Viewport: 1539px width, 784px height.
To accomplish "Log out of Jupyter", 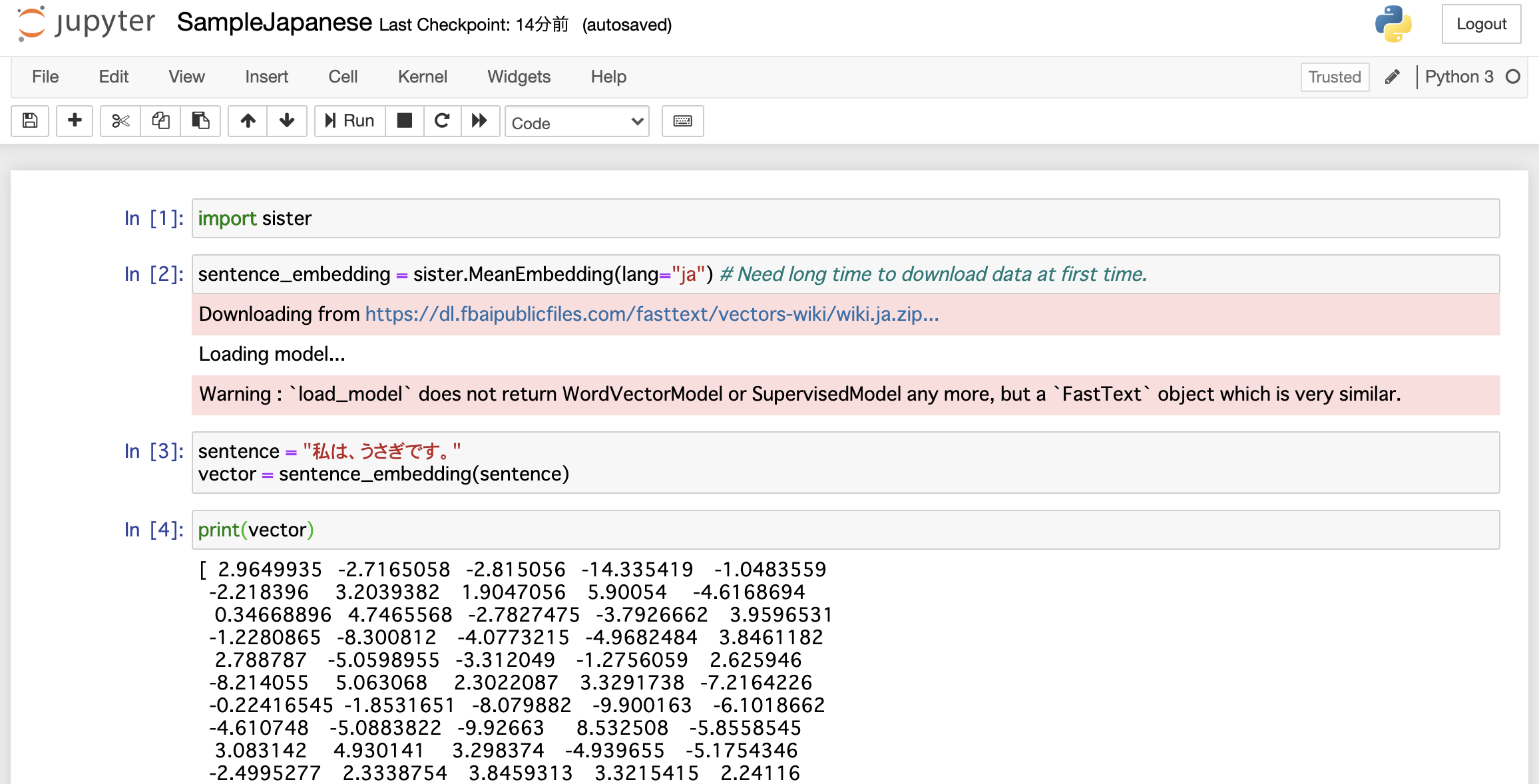I will tap(1481, 23).
